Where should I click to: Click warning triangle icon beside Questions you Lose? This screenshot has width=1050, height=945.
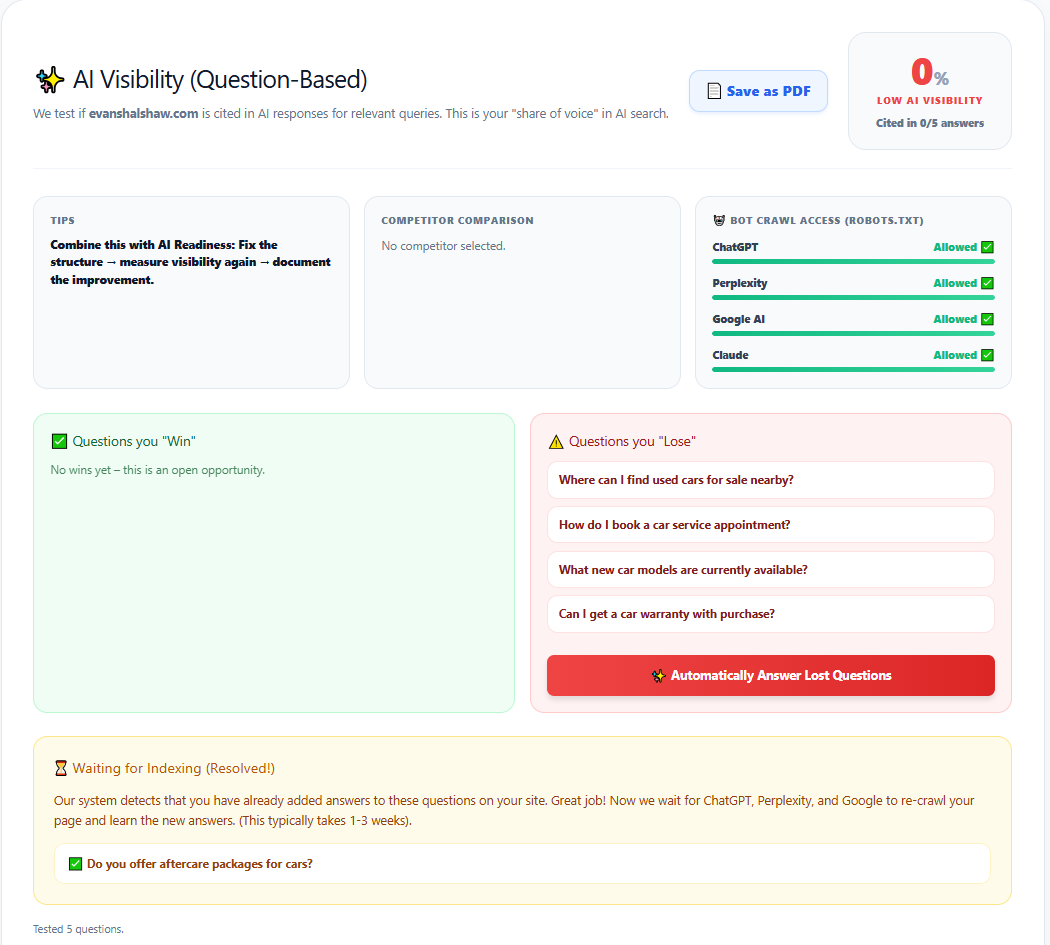pos(556,442)
